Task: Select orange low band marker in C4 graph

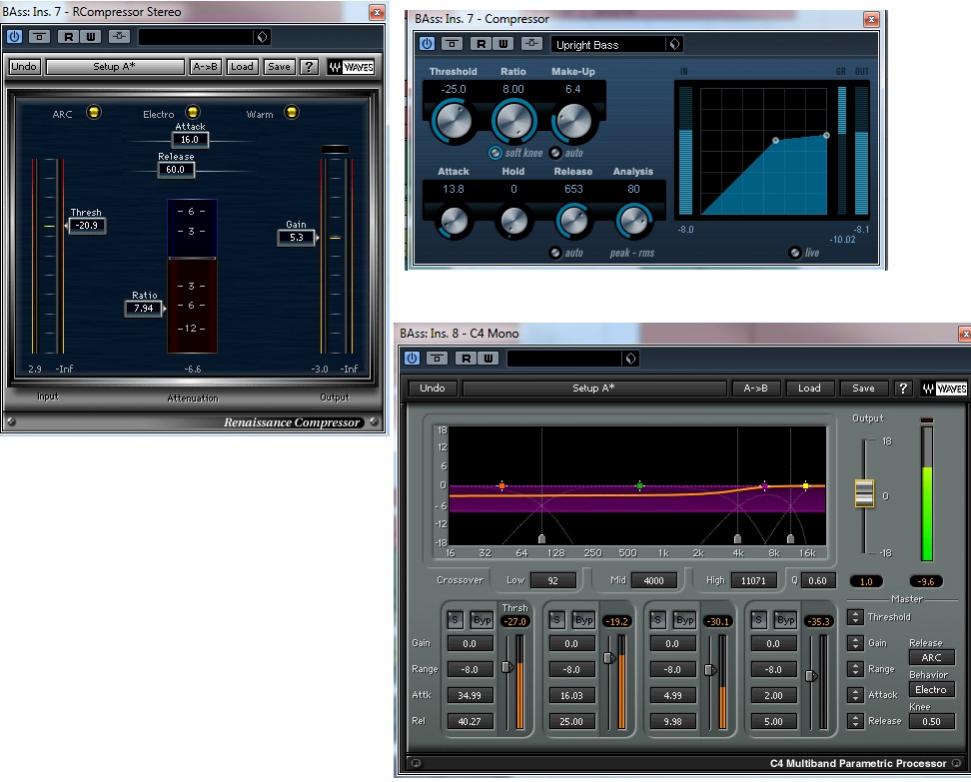Action: point(502,486)
